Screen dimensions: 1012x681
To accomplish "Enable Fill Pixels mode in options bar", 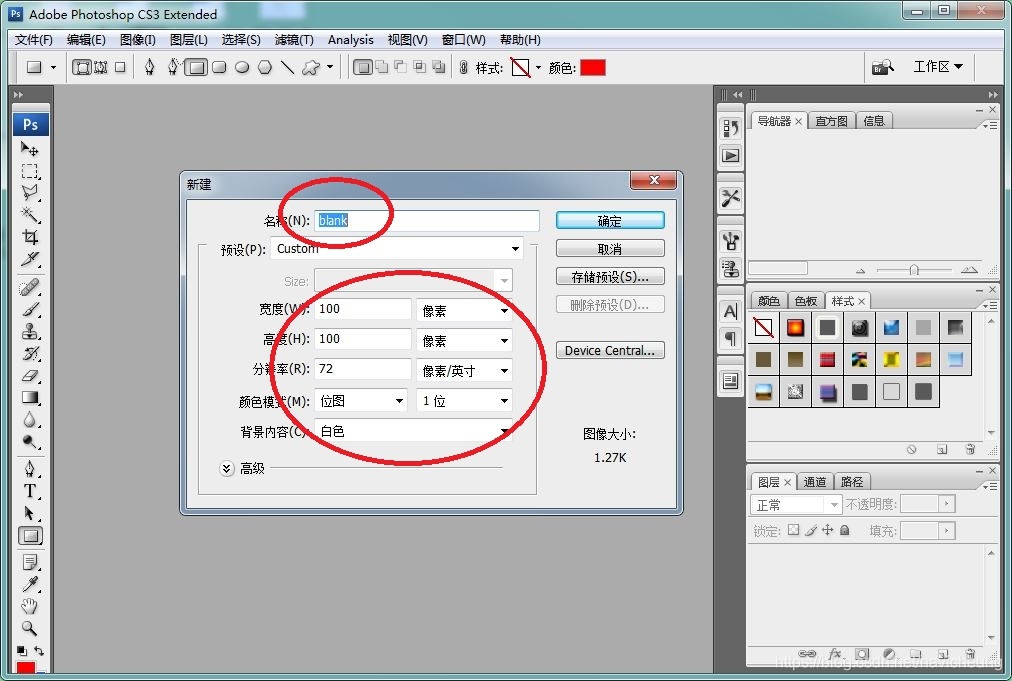I will [x=120, y=67].
